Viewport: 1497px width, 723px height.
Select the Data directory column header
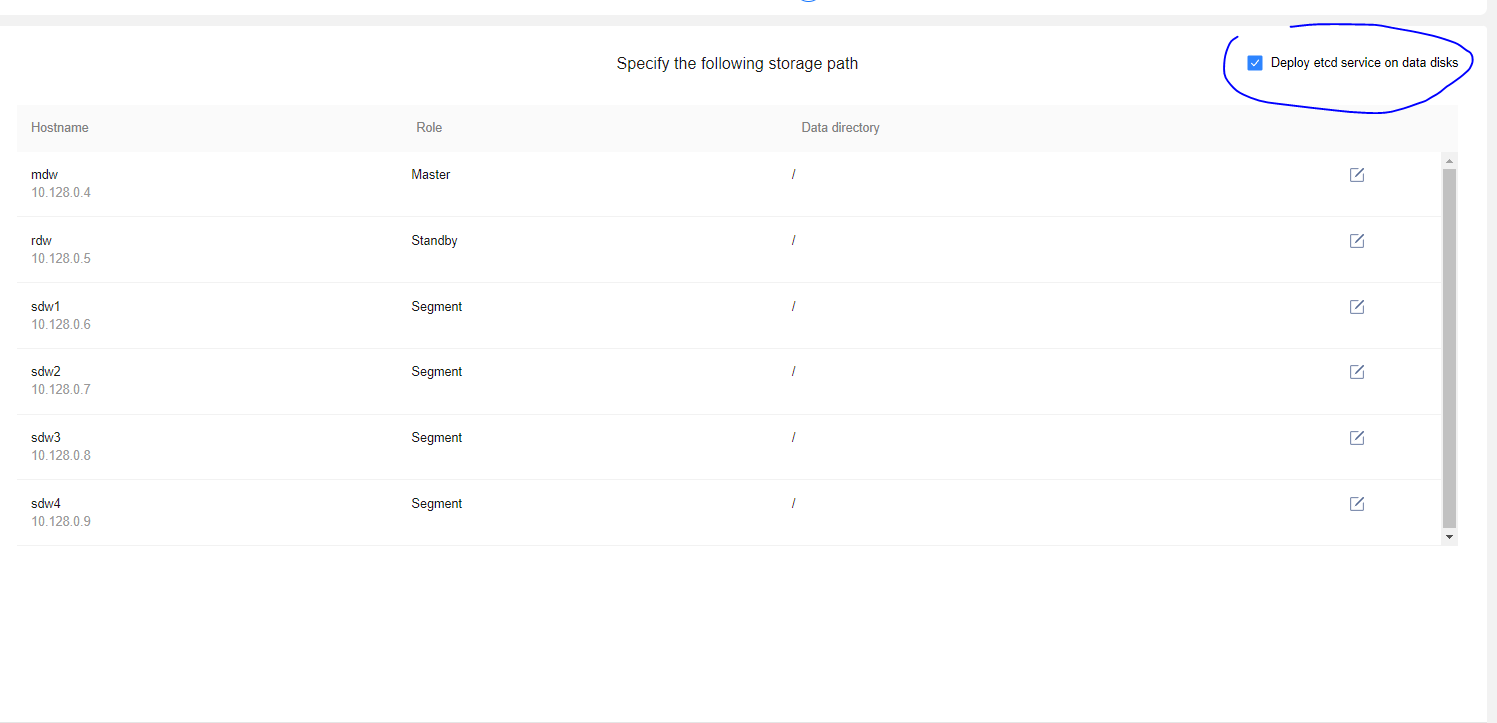tap(840, 128)
